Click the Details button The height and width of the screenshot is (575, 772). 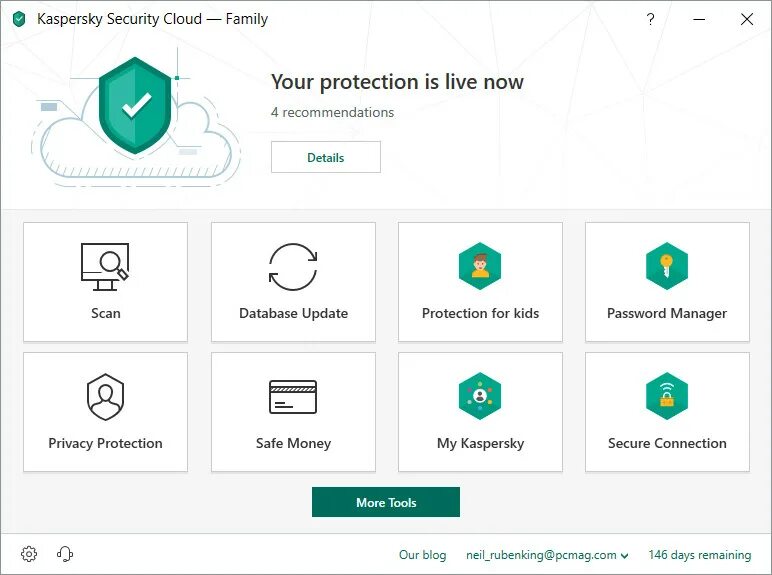point(325,157)
